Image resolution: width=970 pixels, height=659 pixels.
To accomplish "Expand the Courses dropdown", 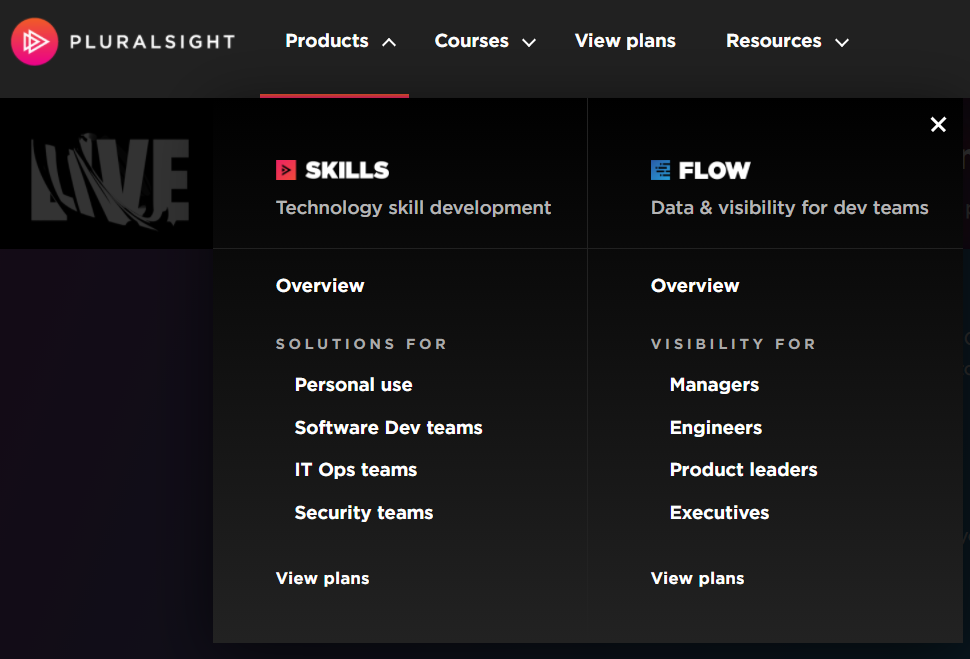I will pyautogui.click(x=485, y=42).
